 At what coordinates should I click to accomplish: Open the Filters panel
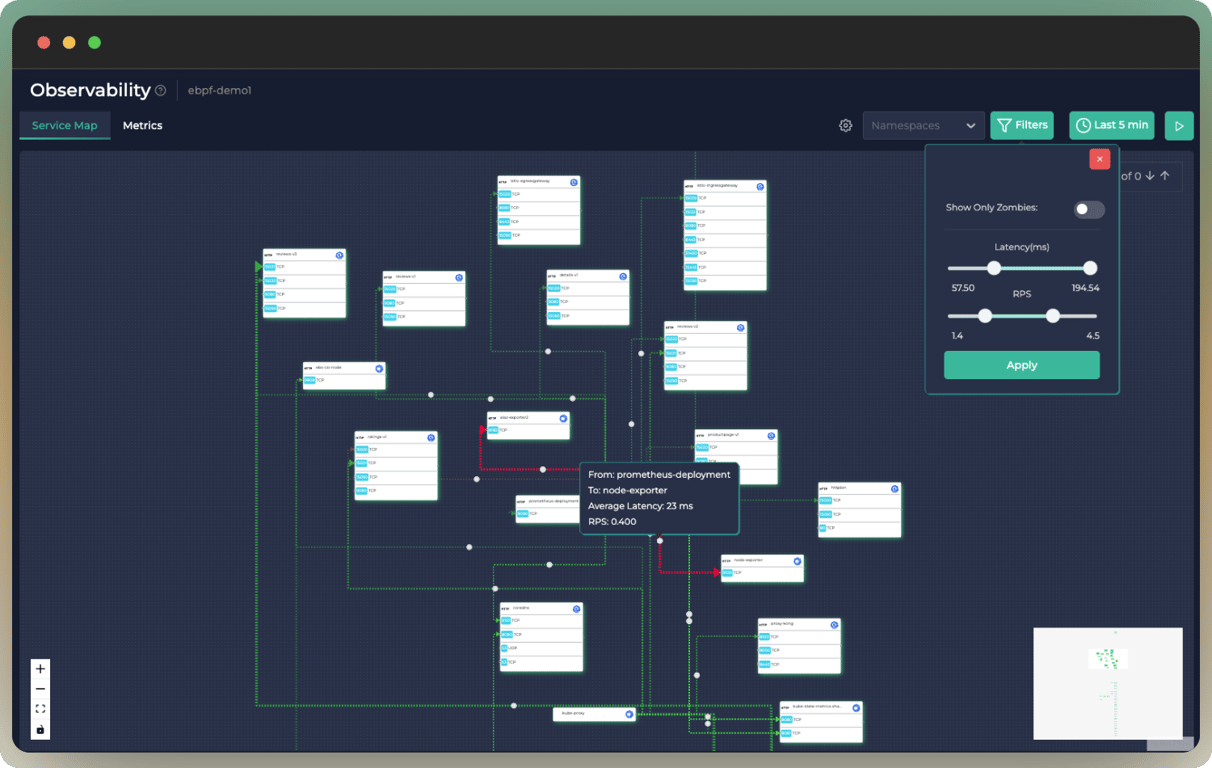(1021, 125)
